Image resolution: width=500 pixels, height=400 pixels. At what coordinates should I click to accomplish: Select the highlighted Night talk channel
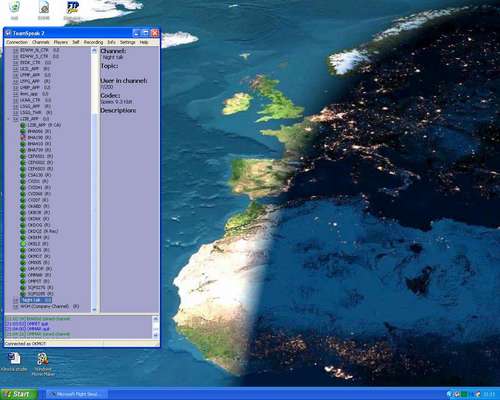point(36,300)
